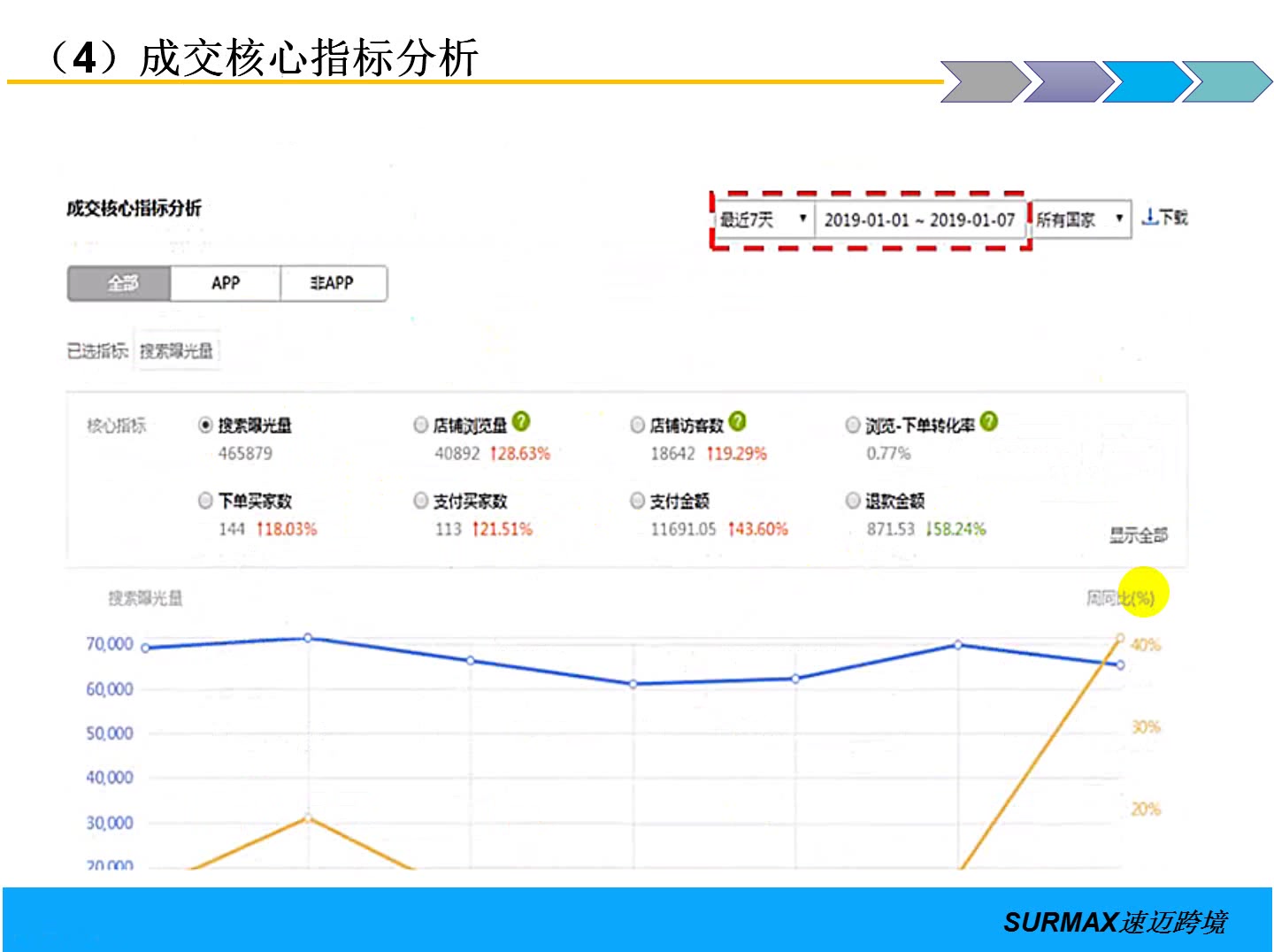The height and width of the screenshot is (952, 1274).
Task: Click the highest peak point on blue line
Action: (308, 637)
